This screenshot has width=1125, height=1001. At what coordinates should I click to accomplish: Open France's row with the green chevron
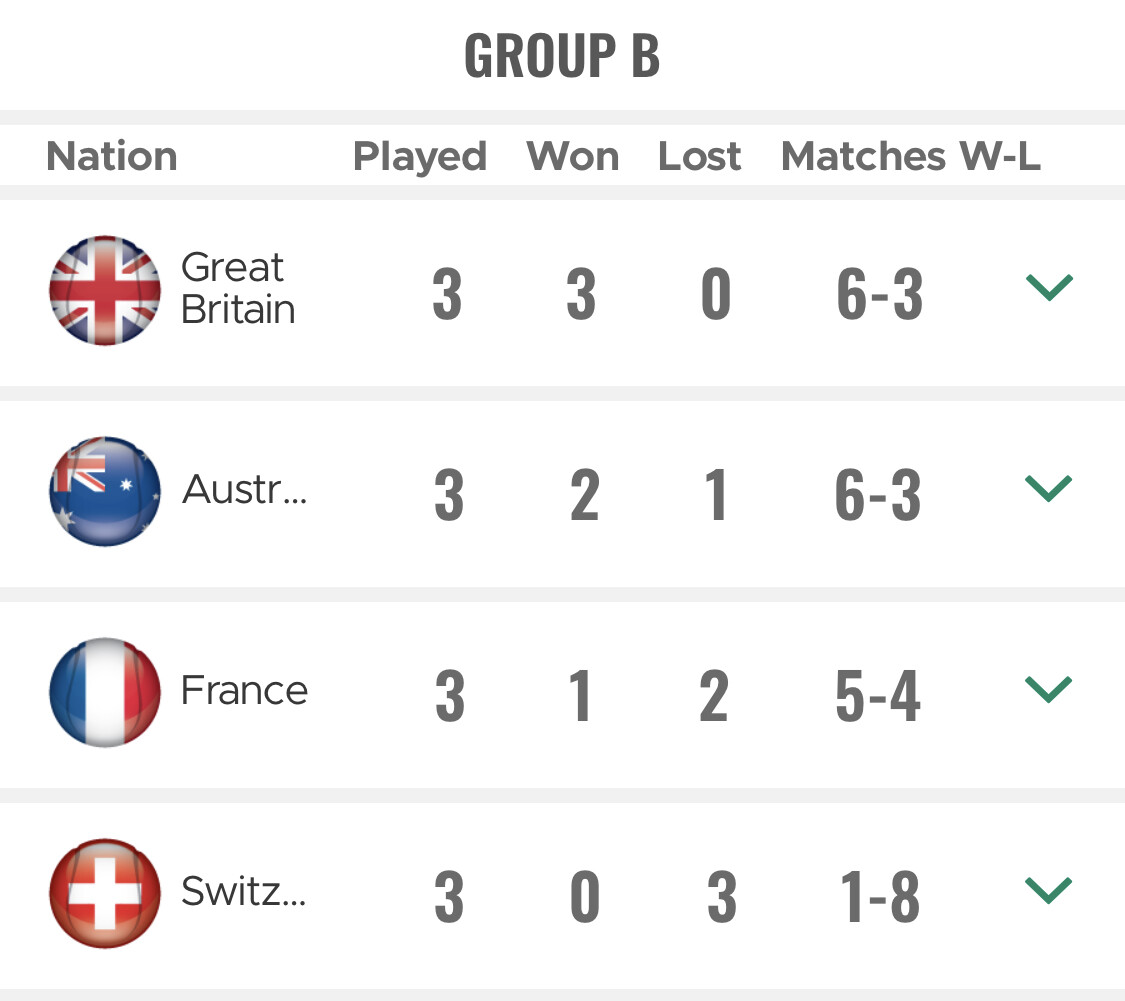click(x=1049, y=689)
